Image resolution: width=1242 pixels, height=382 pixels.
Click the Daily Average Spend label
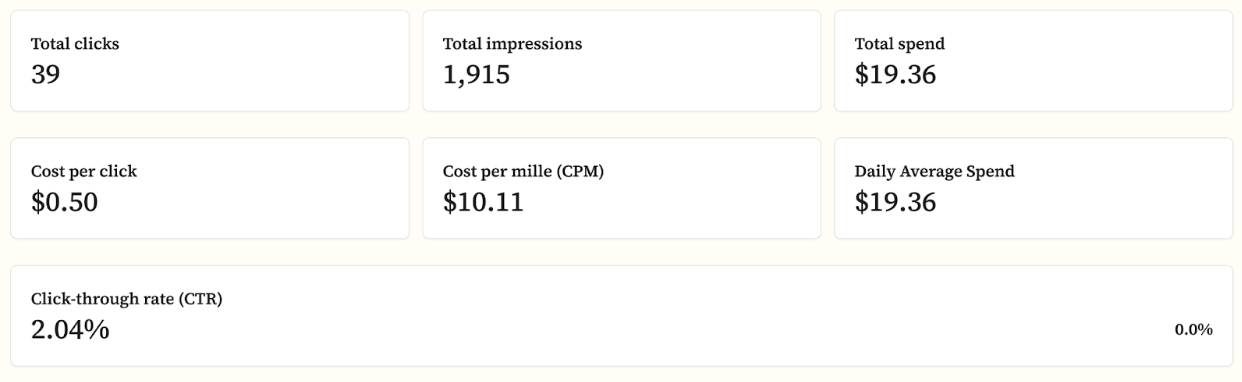(x=934, y=171)
